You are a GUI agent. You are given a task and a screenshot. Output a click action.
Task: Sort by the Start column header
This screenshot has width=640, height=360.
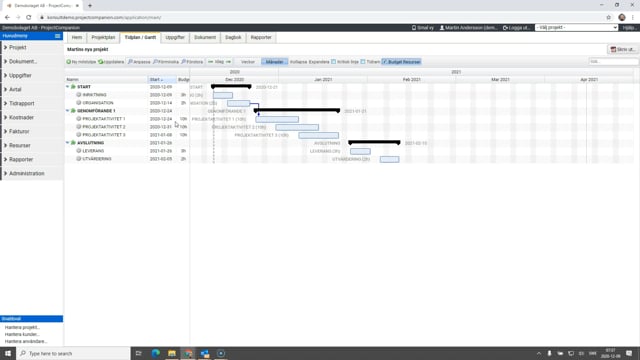click(x=162, y=80)
